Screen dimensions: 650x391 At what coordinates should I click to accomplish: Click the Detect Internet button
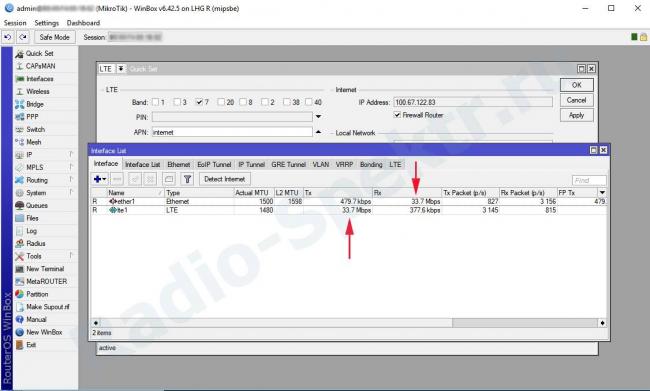click(225, 179)
